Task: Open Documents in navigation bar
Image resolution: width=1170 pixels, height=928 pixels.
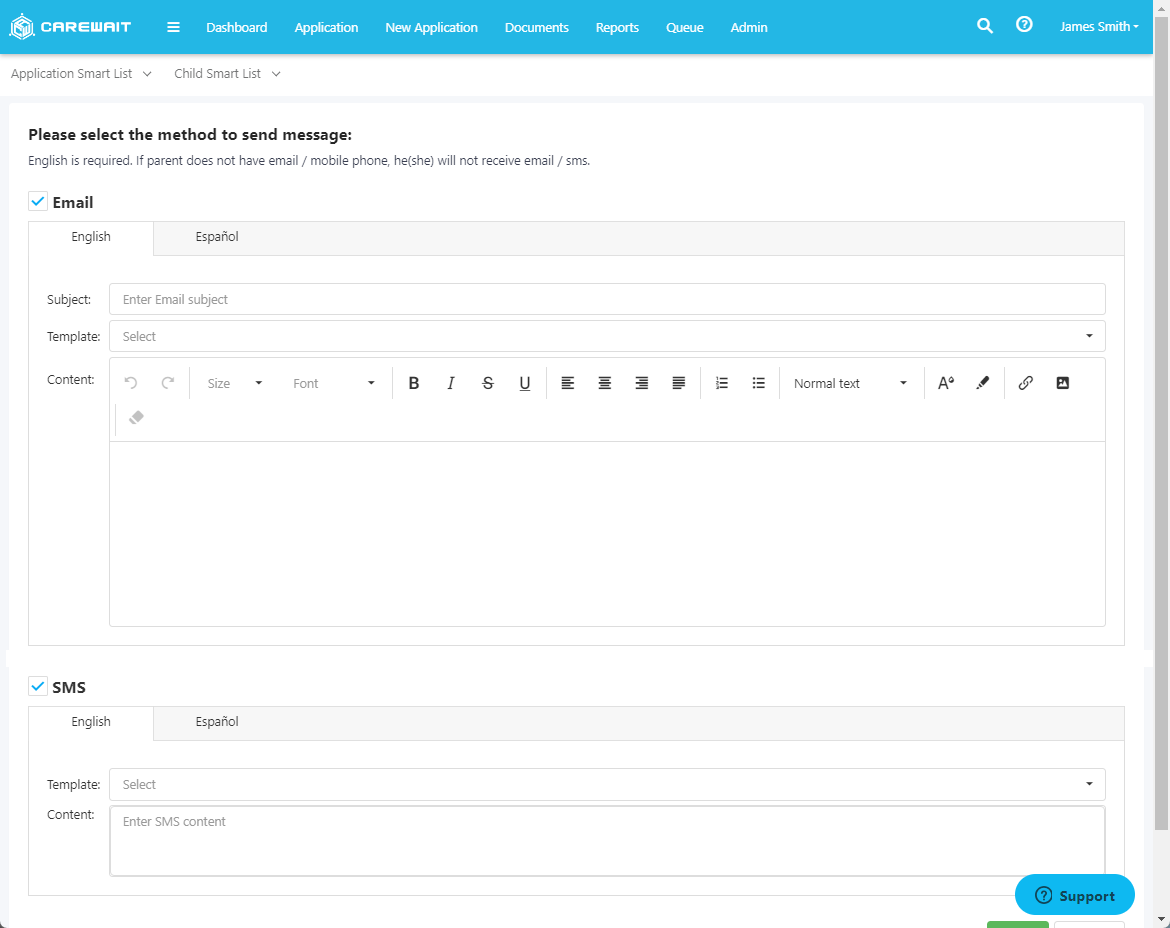Action: pyautogui.click(x=536, y=28)
